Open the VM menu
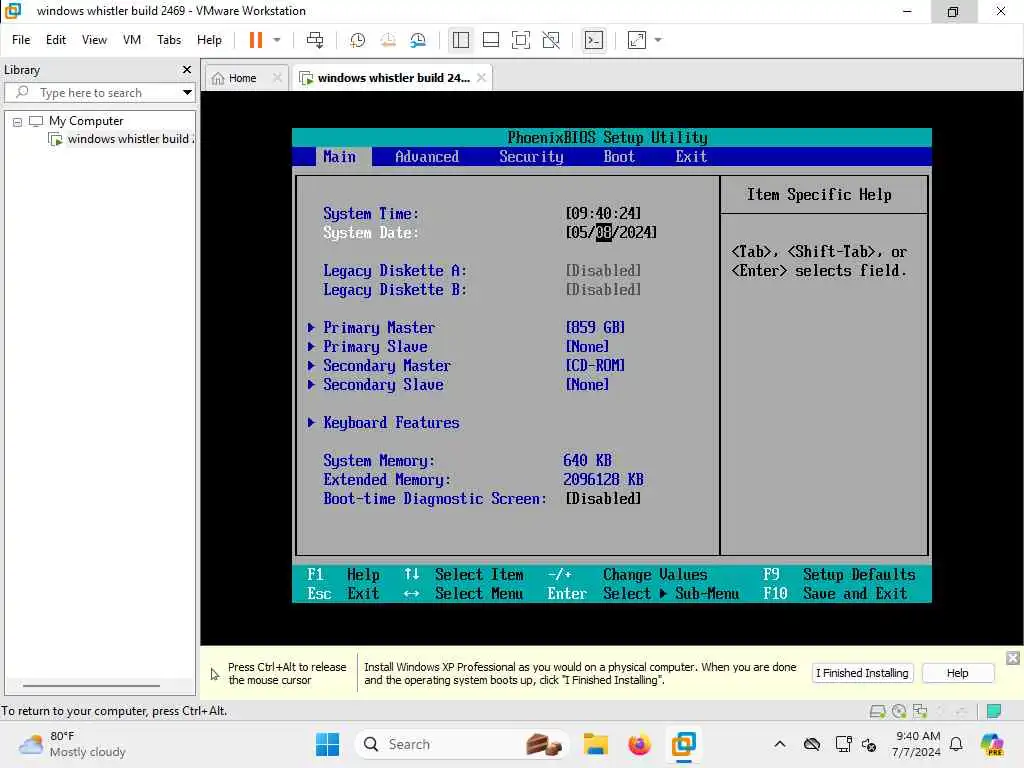 pyautogui.click(x=131, y=40)
